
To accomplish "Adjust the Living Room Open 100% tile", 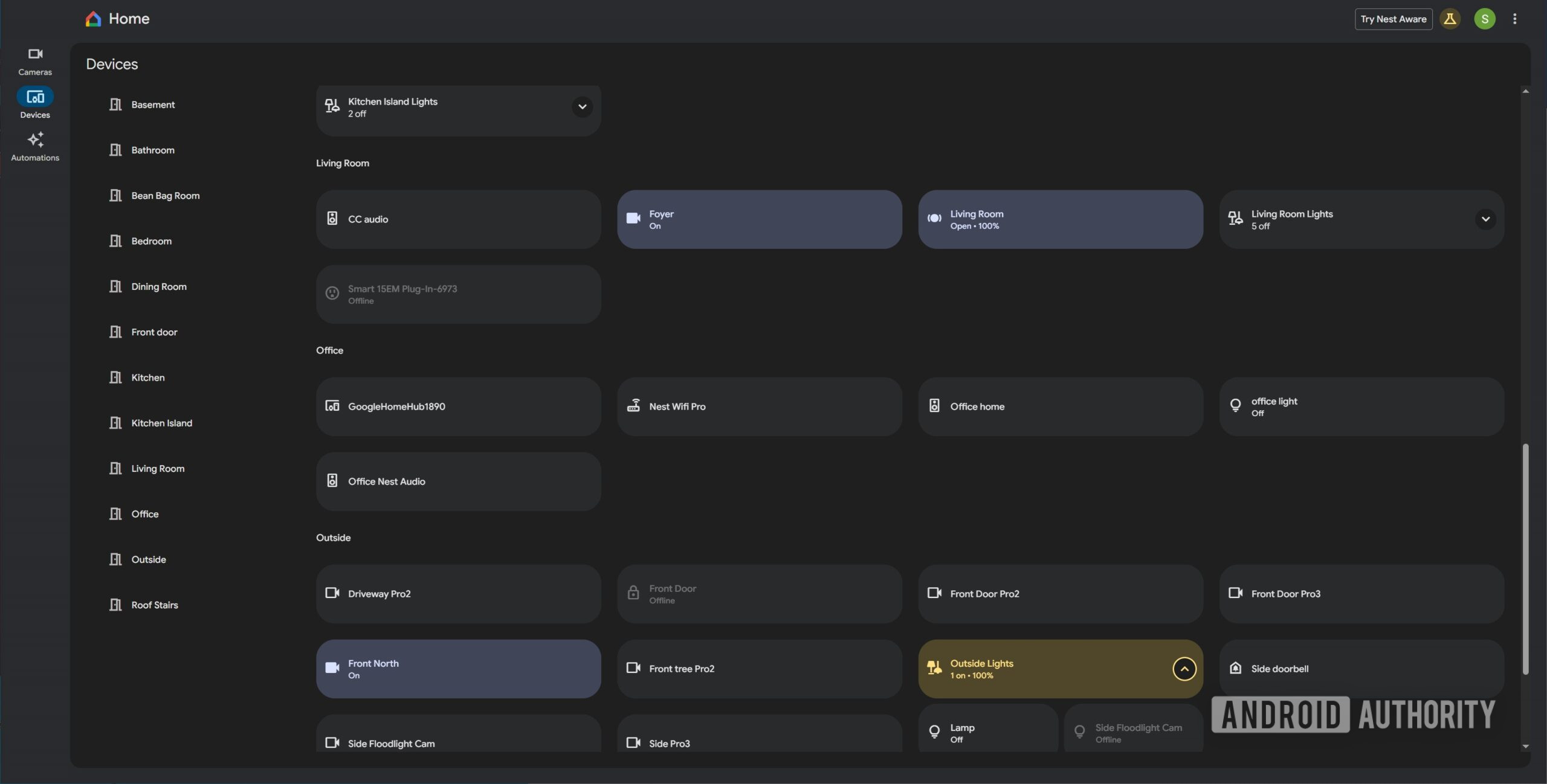I will click(x=1060, y=219).
